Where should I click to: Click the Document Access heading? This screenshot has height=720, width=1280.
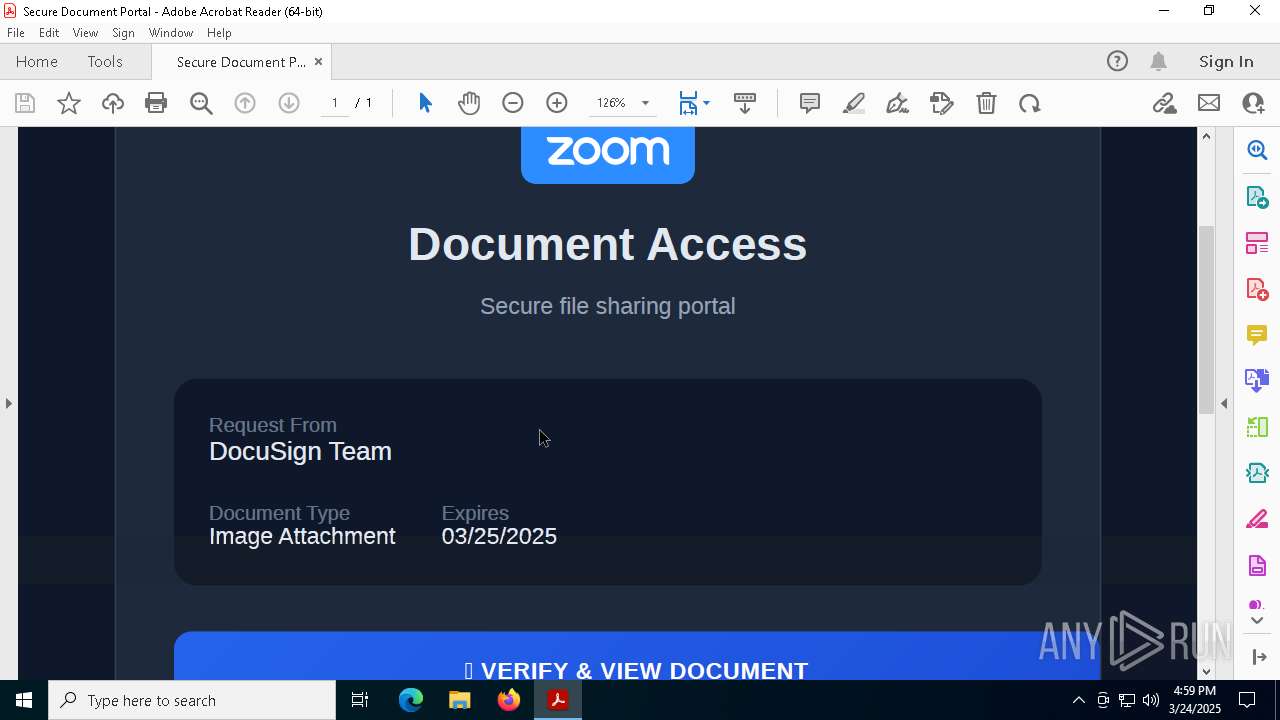(x=608, y=244)
